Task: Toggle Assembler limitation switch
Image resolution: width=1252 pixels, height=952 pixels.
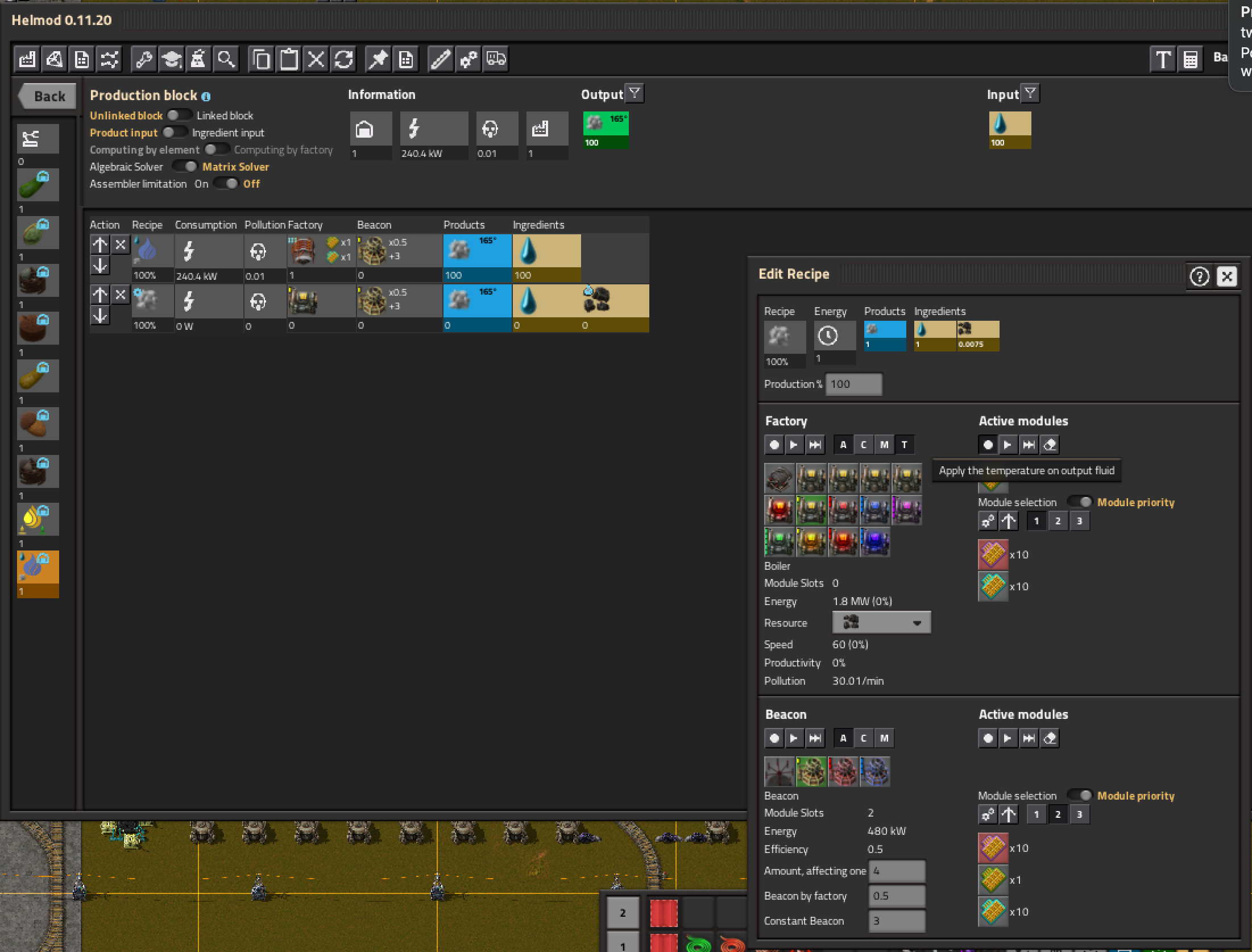Action: click(225, 184)
